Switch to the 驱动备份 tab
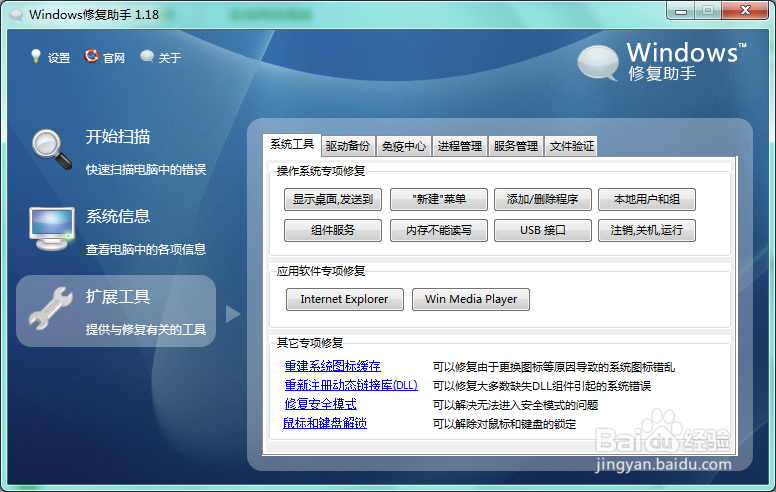 [348, 146]
